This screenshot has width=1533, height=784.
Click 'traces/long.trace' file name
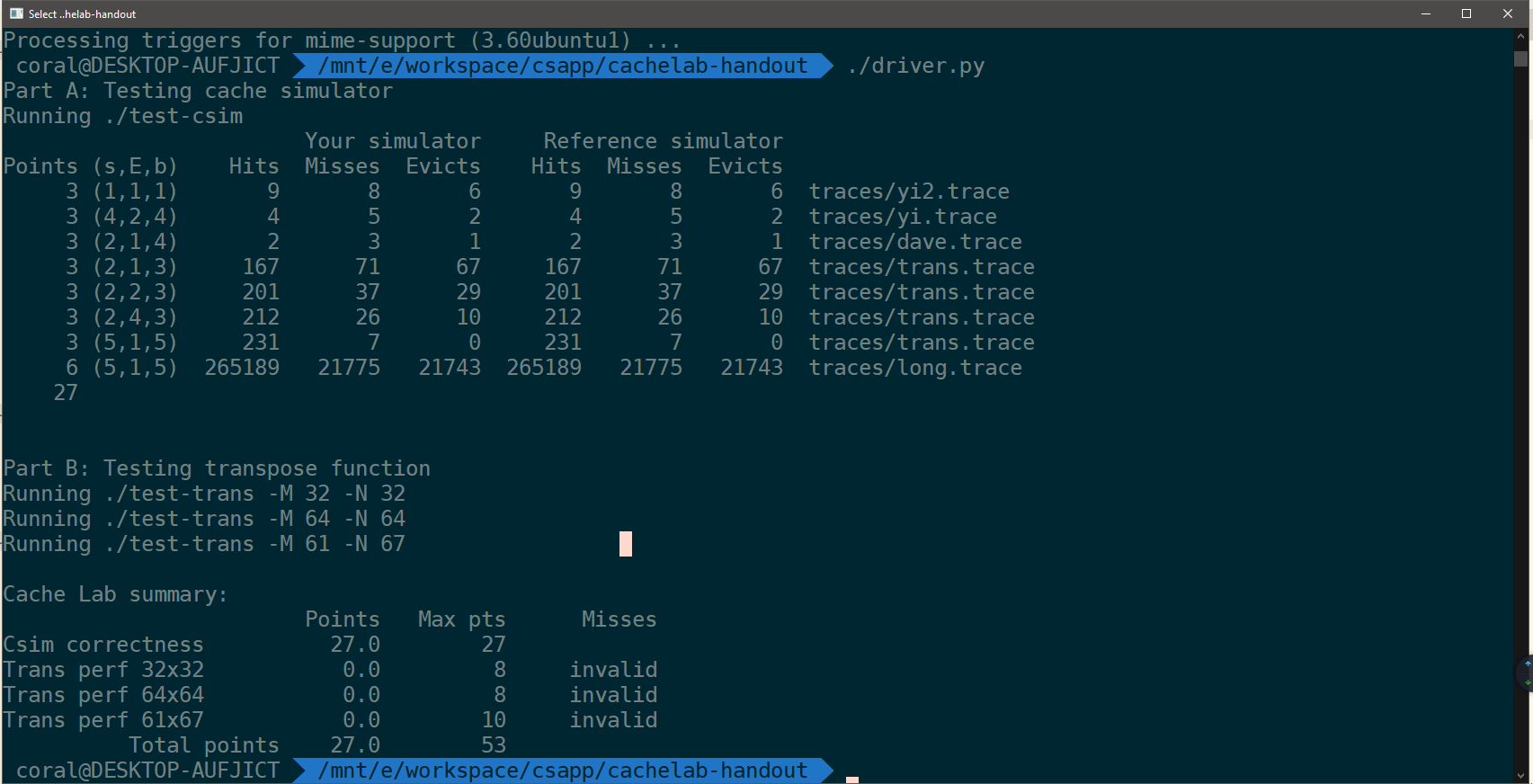tap(915, 368)
